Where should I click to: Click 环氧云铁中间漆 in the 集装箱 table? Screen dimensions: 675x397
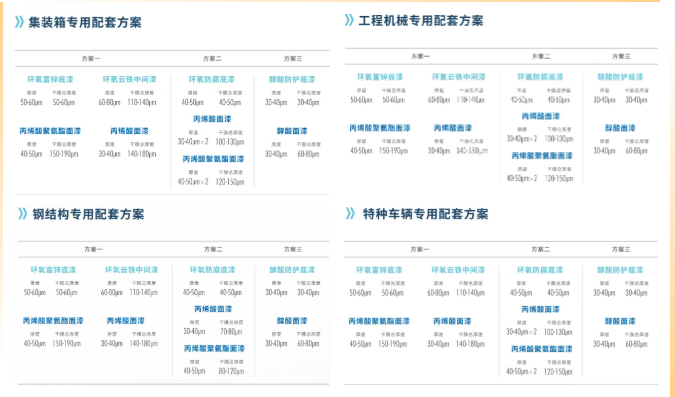coord(130,79)
